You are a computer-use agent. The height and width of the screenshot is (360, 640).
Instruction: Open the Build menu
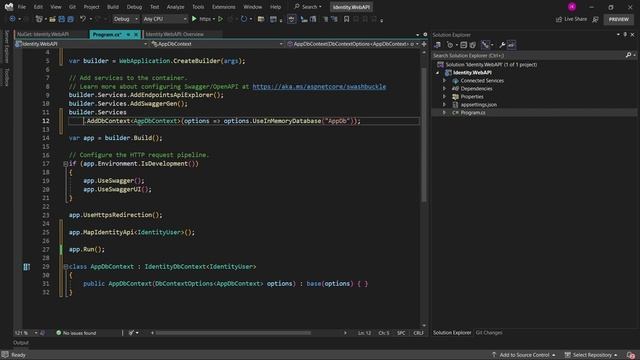click(x=113, y=7)
